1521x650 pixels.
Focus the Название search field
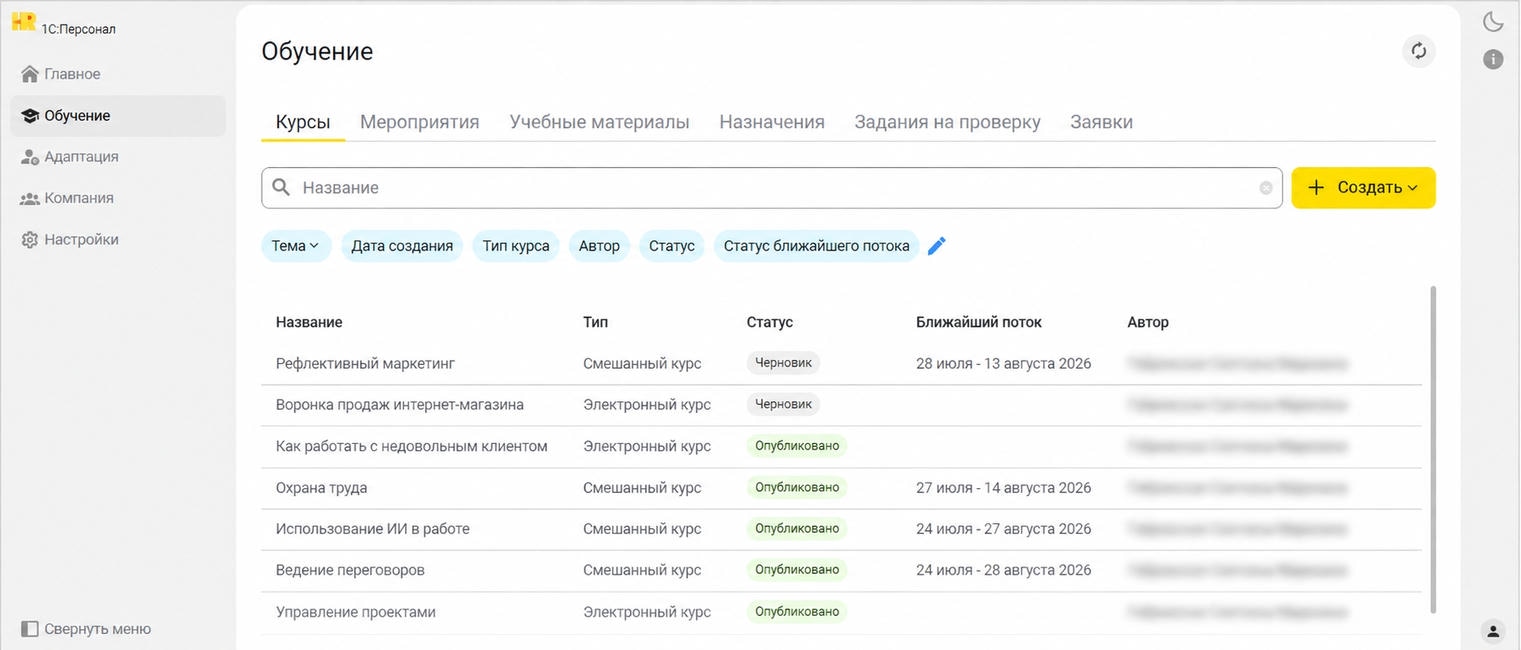772,188
